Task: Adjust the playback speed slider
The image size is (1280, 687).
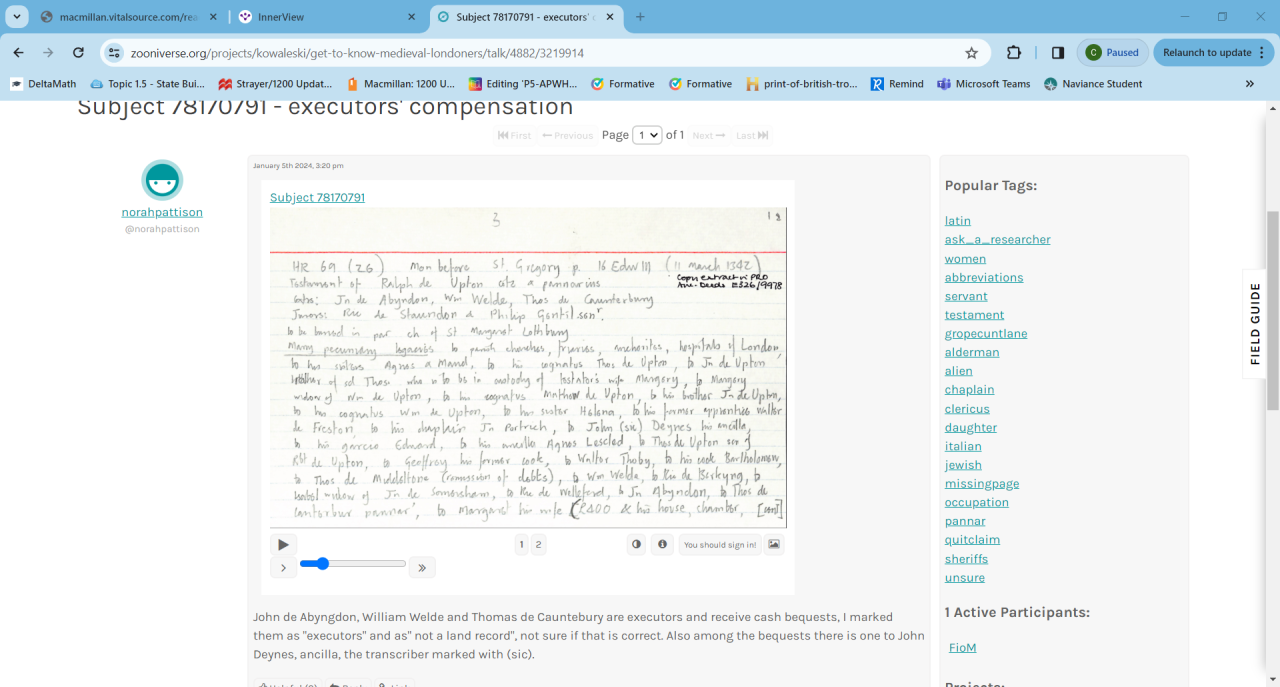Action: point(353,564)
